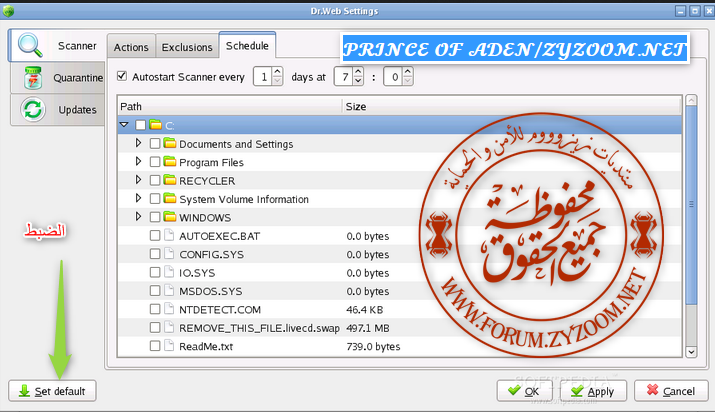Screen dimensions: 715x412
Task: Check REMOVE_THIS_FILE.livecd.swap checkbox
Action: coord(155,327)
